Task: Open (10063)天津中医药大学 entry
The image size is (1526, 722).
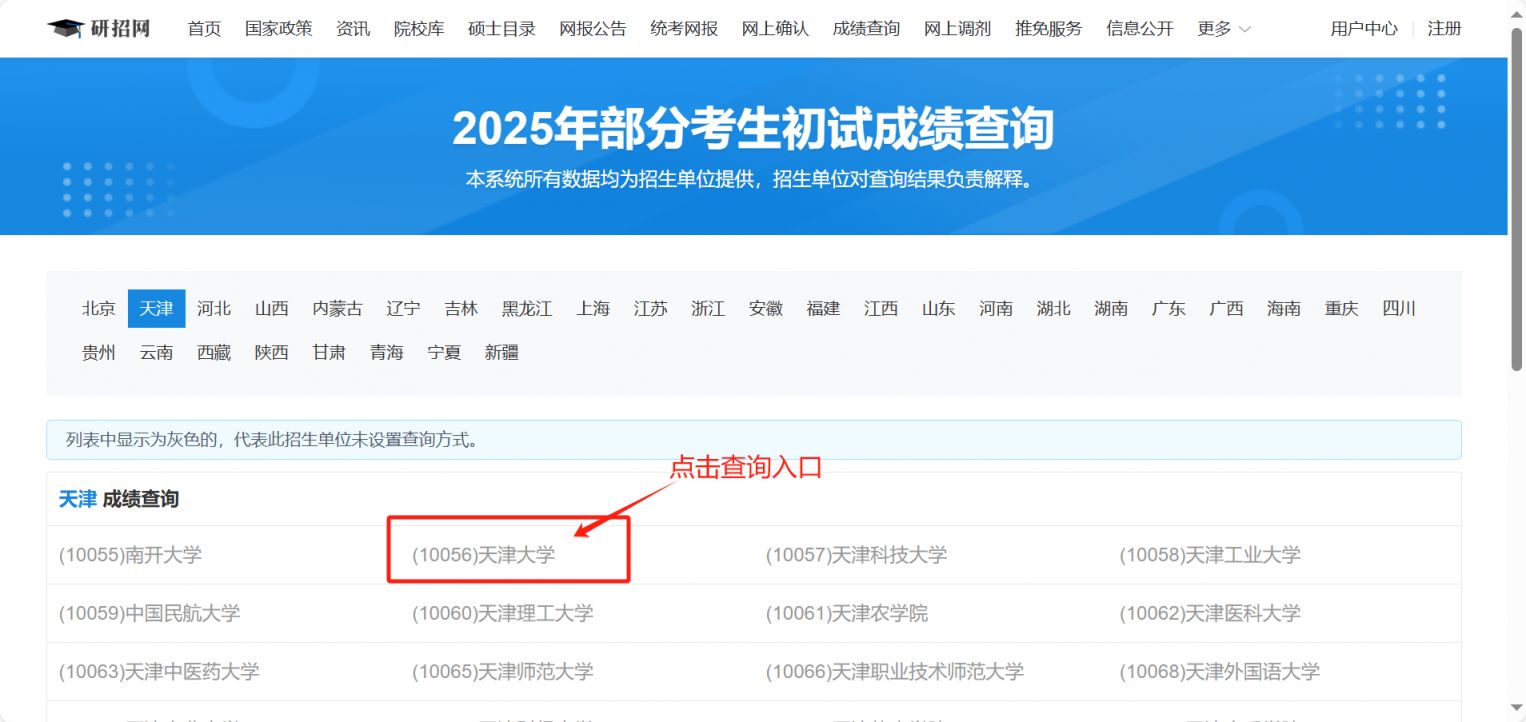Action: [159, 671]
